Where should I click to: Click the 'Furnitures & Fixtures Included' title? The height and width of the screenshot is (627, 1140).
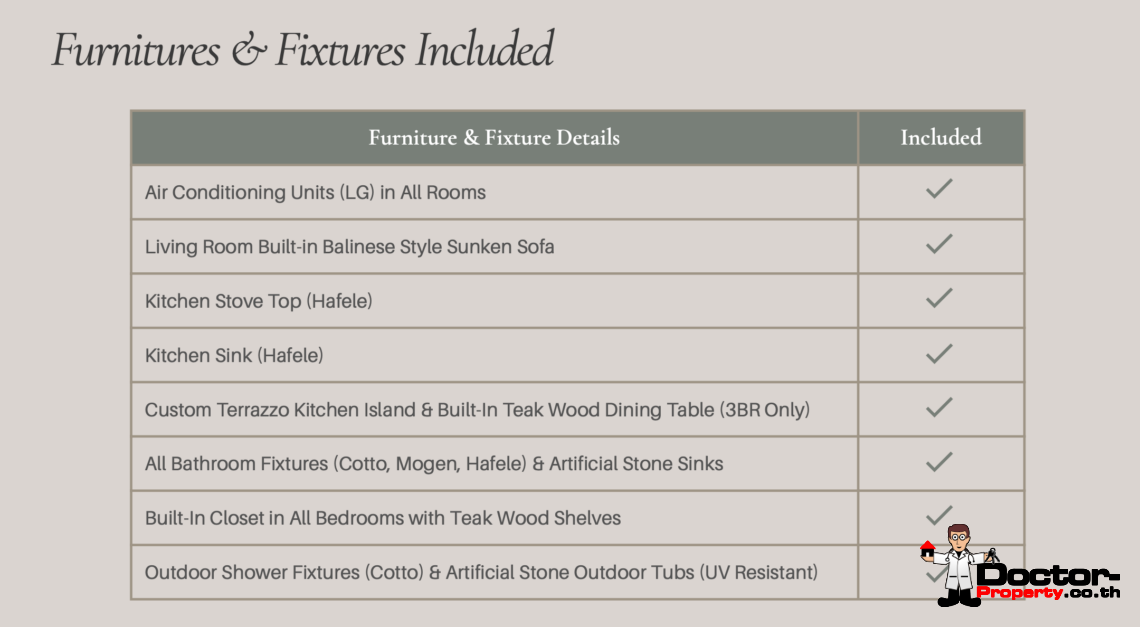(303, 50)
